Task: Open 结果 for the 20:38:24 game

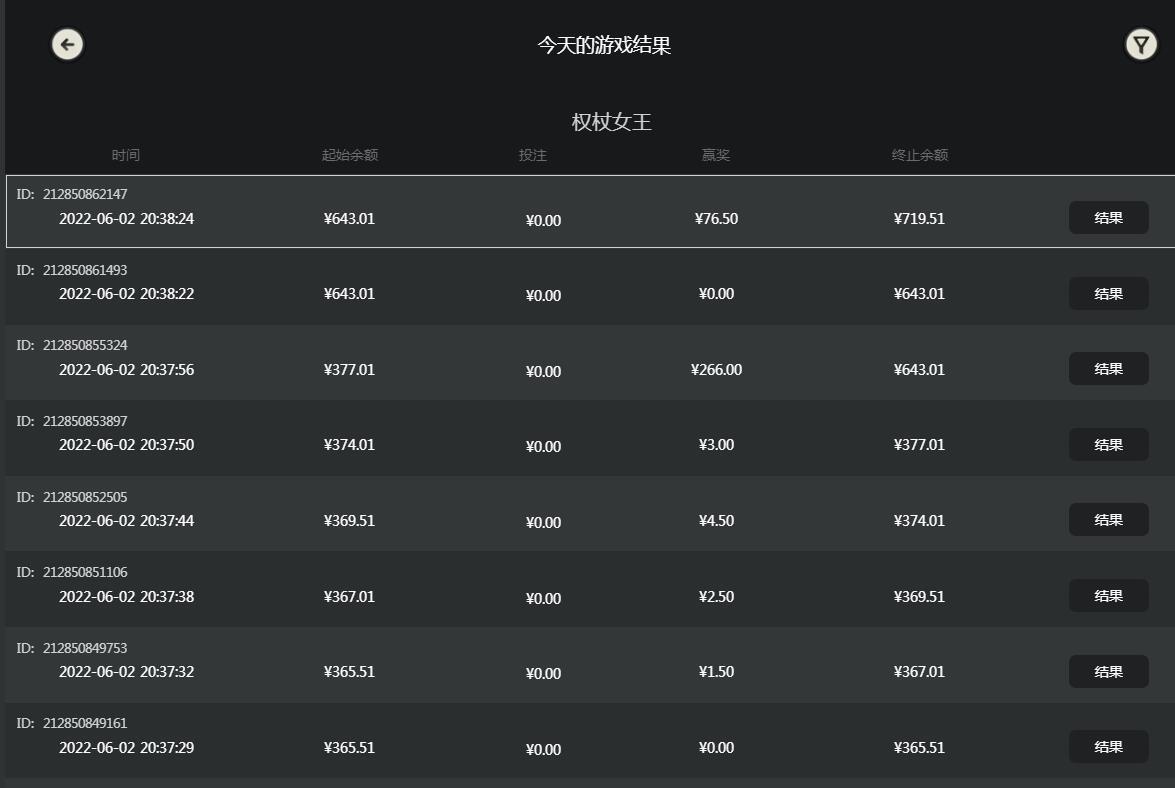Action: point(1108,218)
